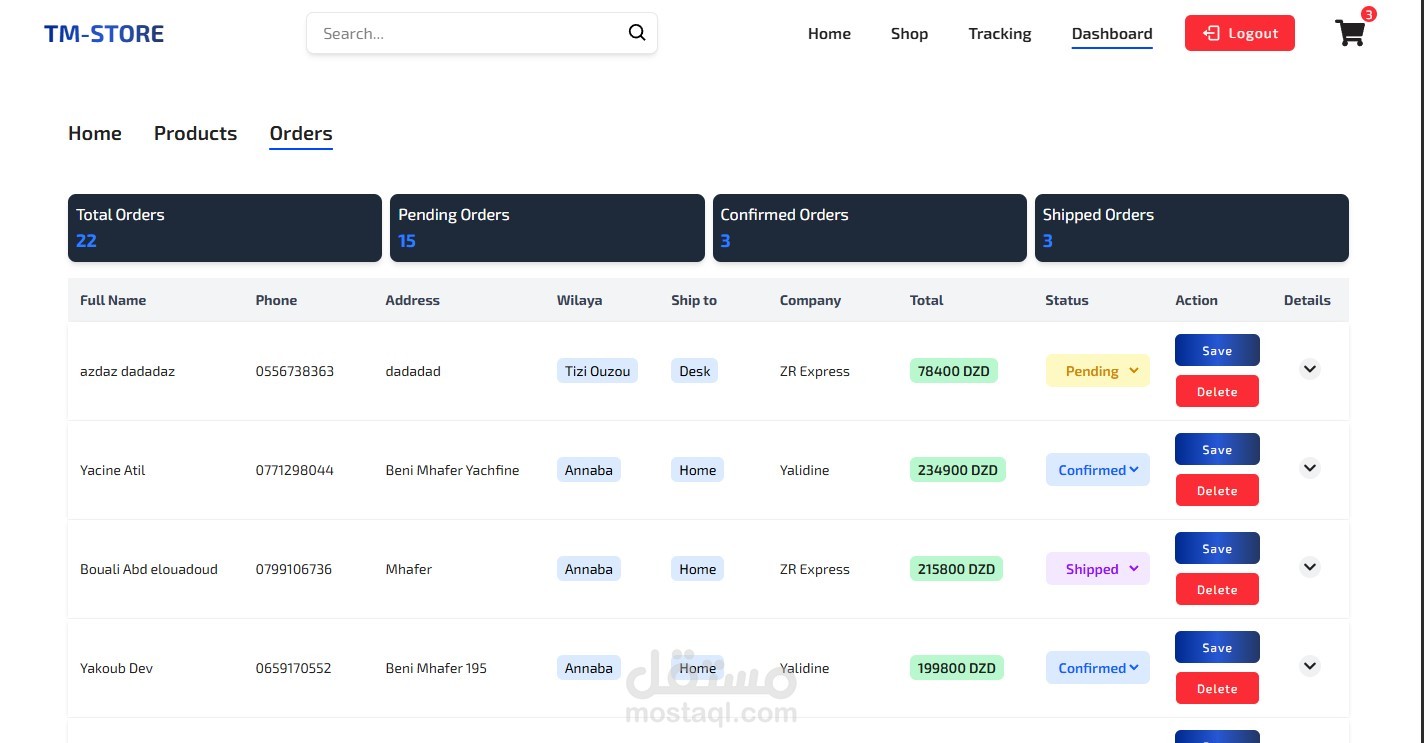1424x743 pixels.
Task: Open the Shop page
Action: coord(909,33)
